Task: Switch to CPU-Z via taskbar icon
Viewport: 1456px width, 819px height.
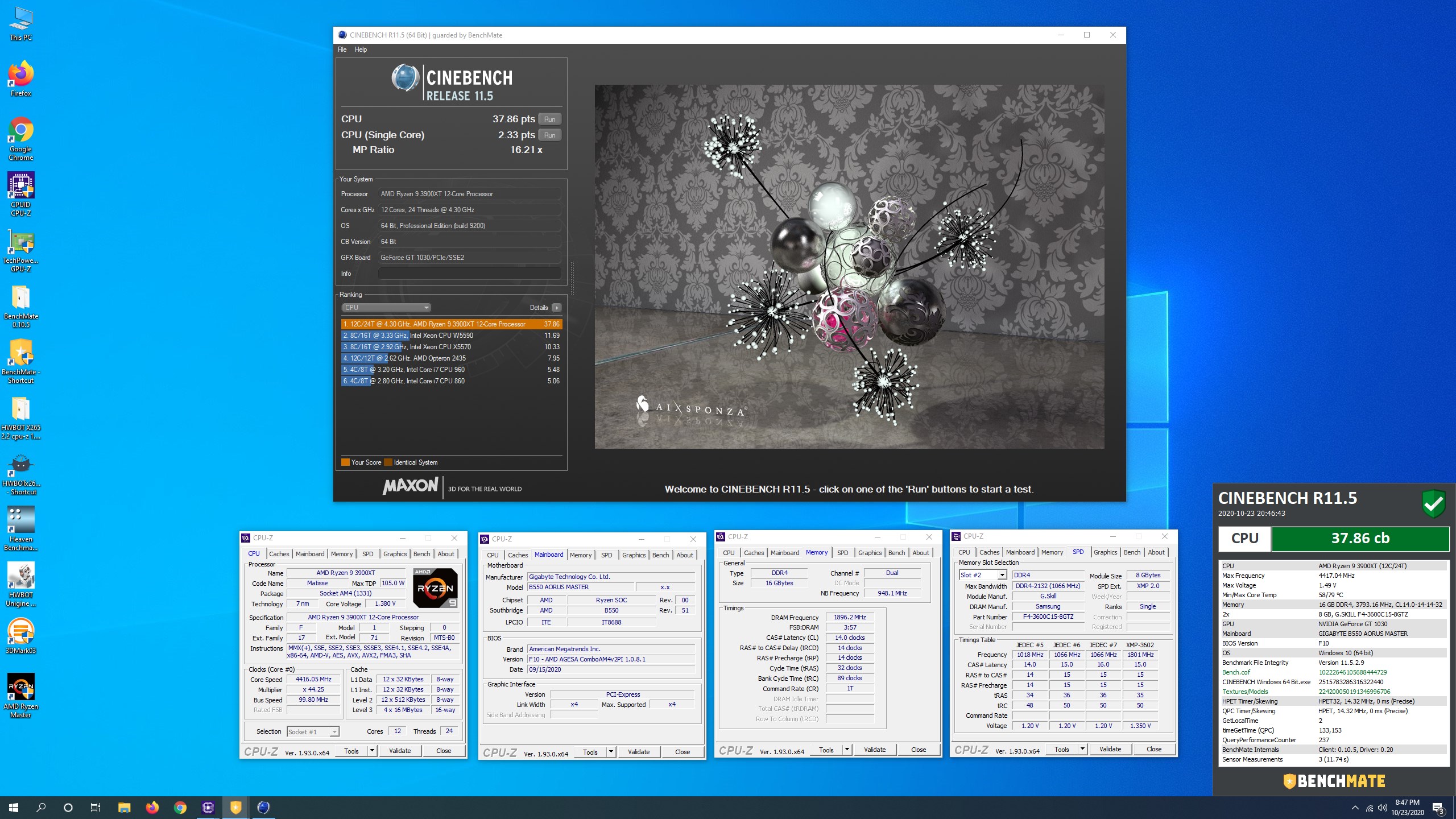Action: tap(208, 808)
